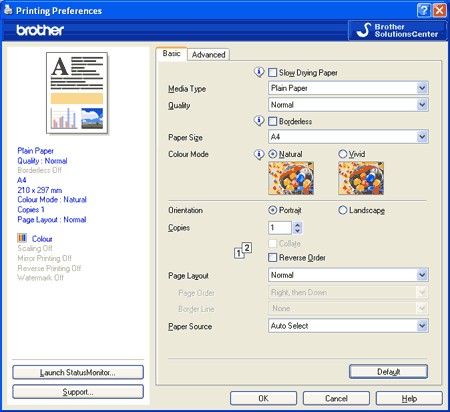This screenshot has height=412, width=450.
Task: Select the Natural colour mode radio button
Action: 273,154
